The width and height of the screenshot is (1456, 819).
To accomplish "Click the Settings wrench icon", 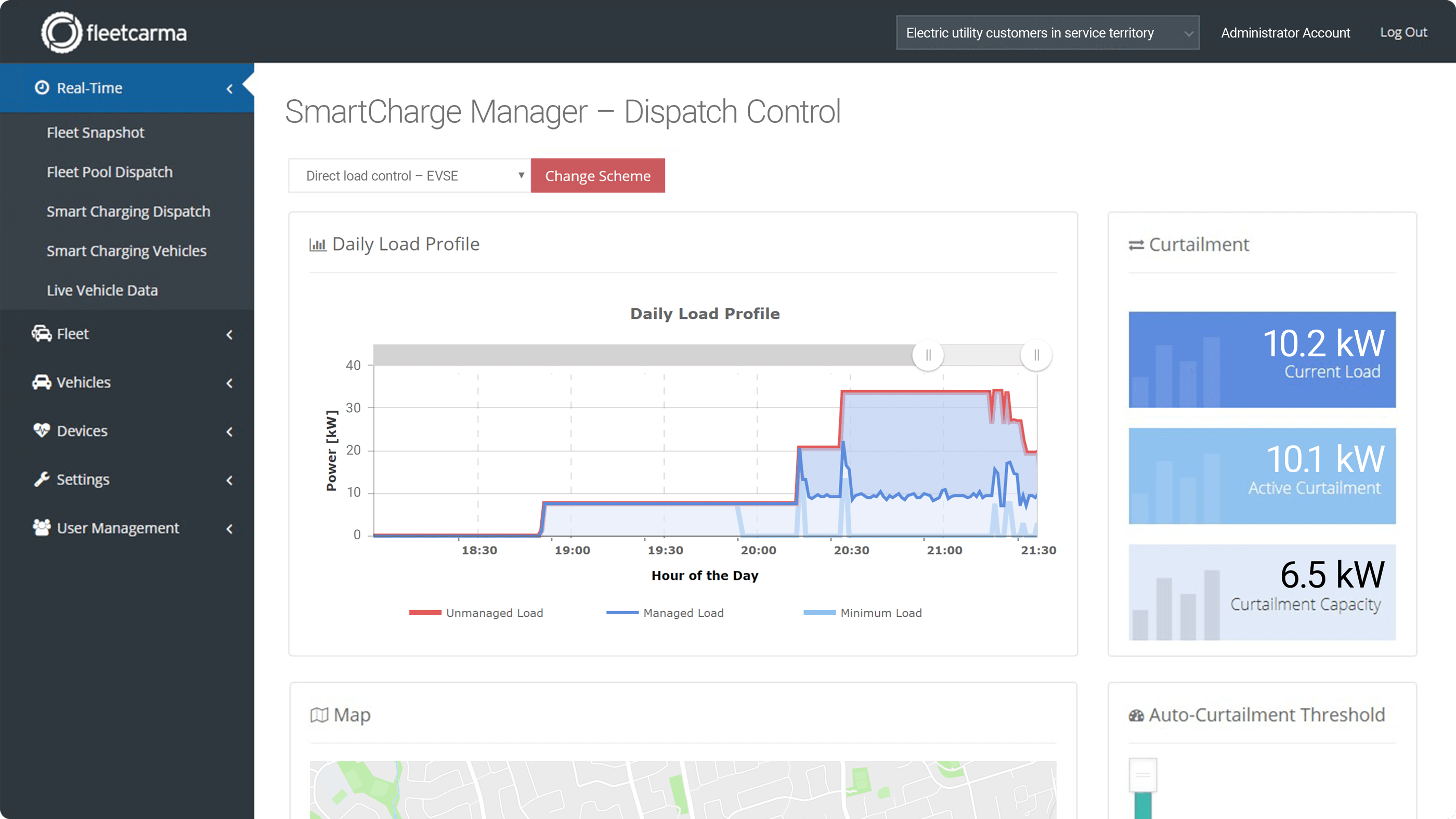I will click(41, 479).
